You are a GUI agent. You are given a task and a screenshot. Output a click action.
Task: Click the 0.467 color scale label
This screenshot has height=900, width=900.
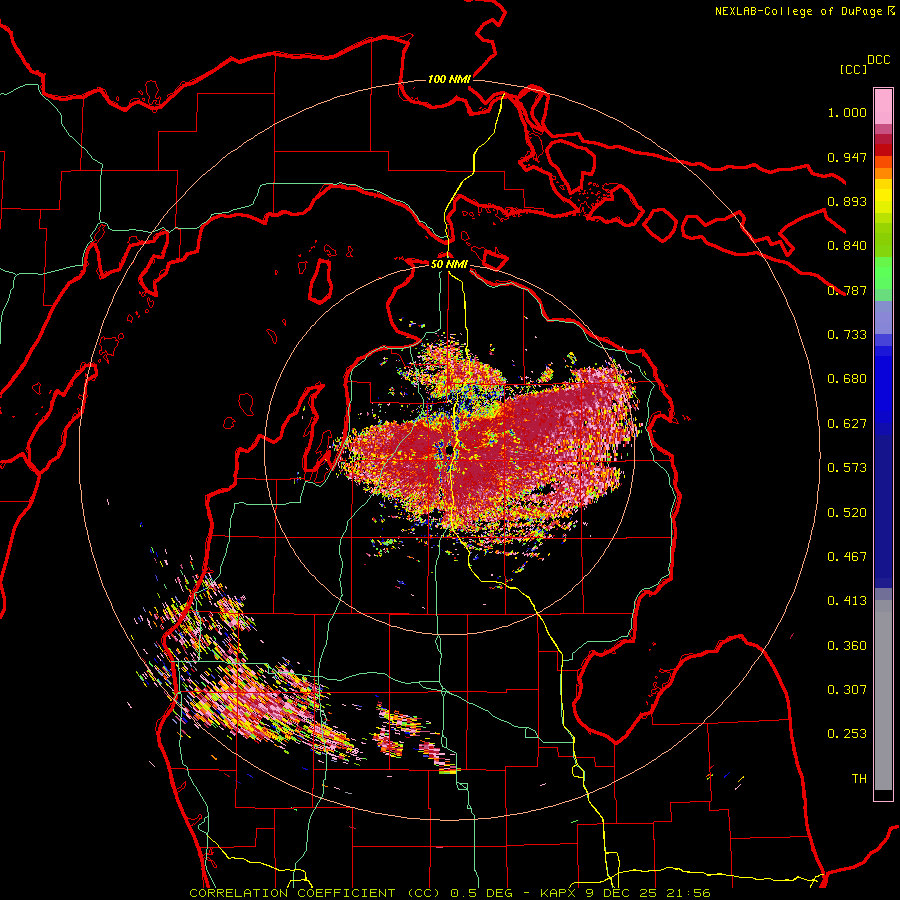click(x=847, y=557)
